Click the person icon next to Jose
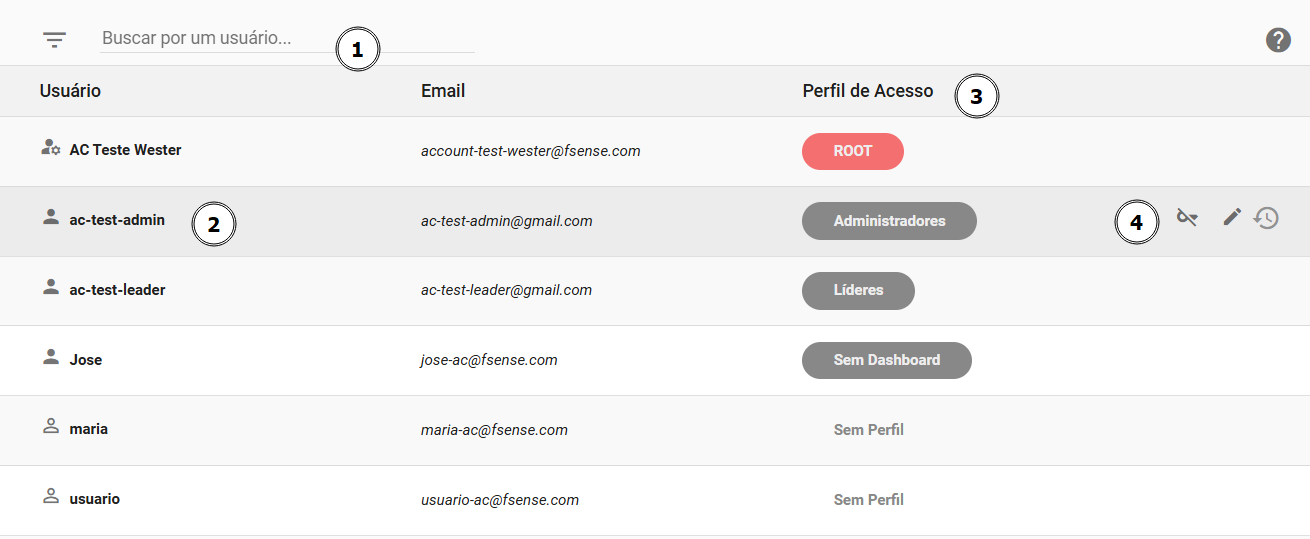The height and width of the screenshot is (539, 1310). (x=51, y=357)
